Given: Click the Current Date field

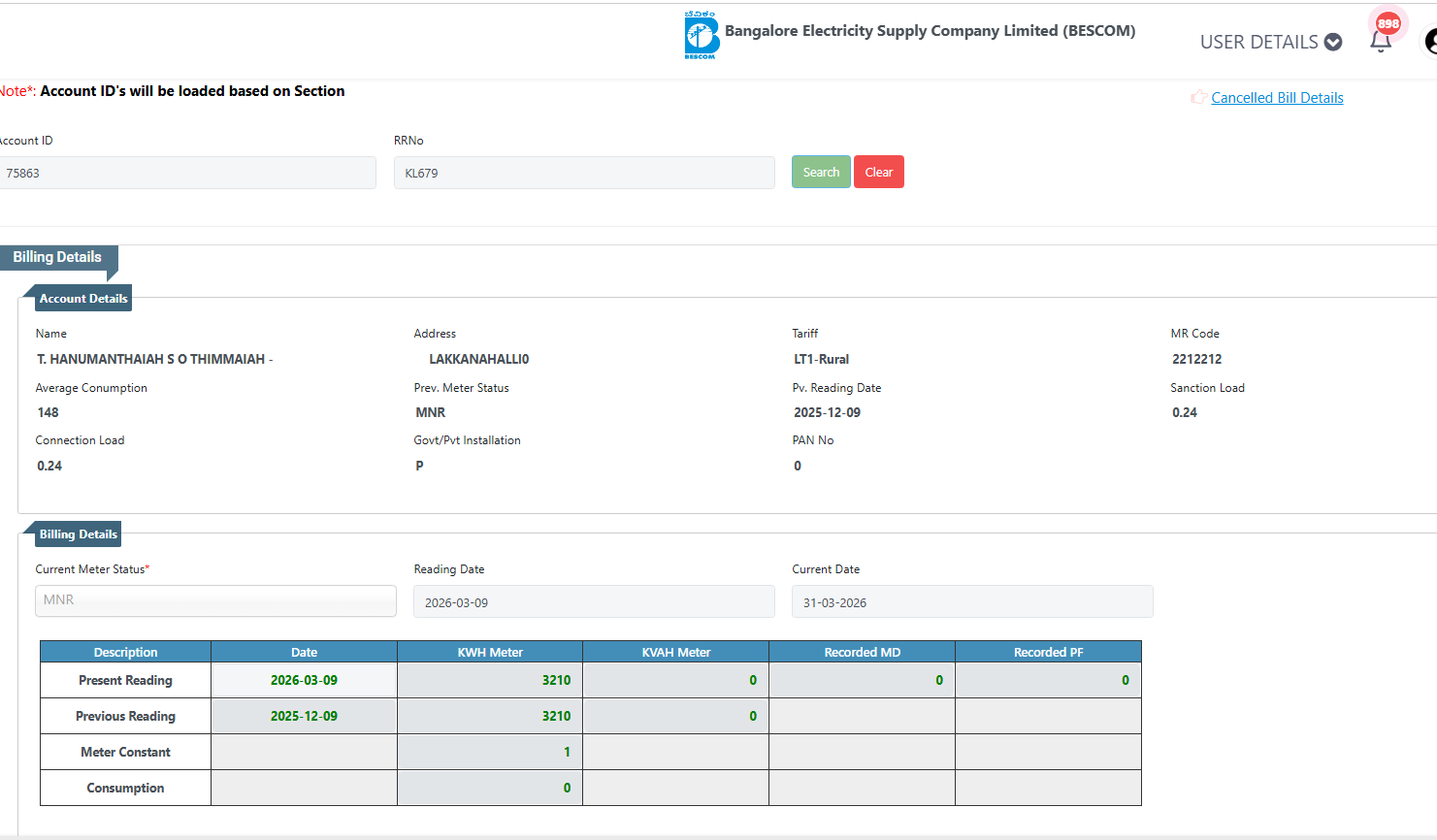Looking at the screenshot, I should tap(972, 602).
